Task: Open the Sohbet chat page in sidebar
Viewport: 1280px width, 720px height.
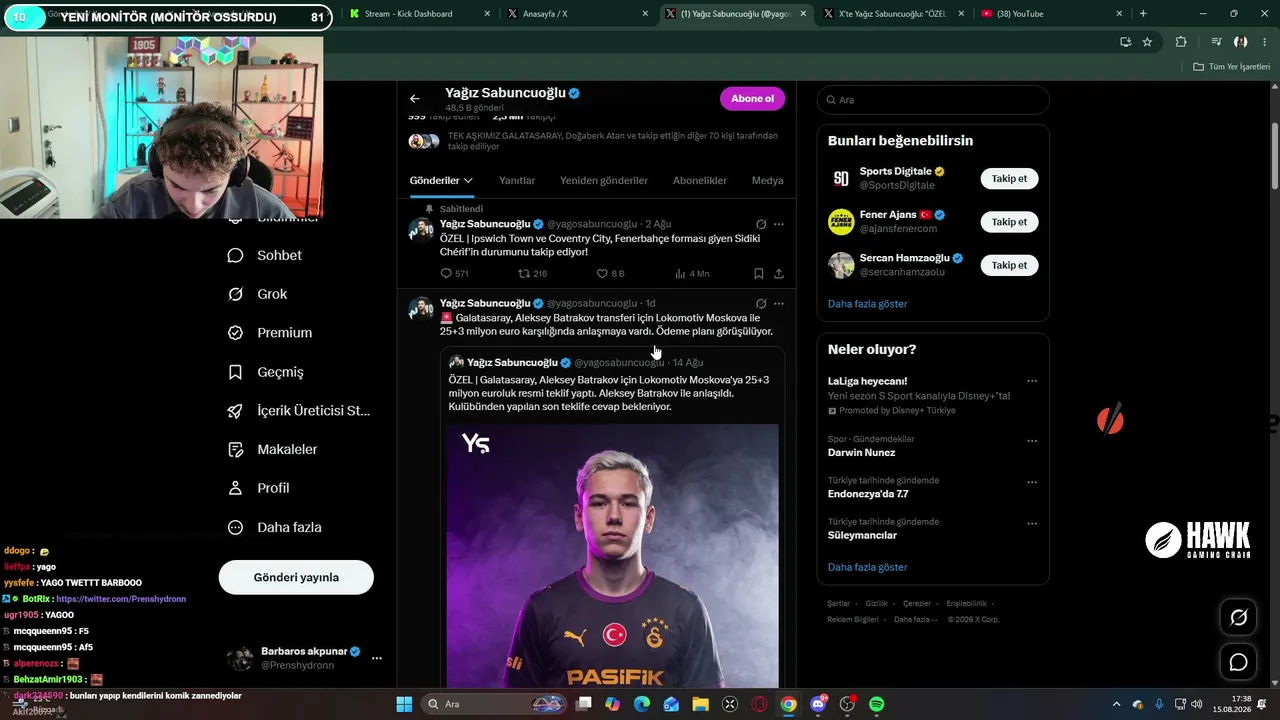Action: [x=265, y=255]
